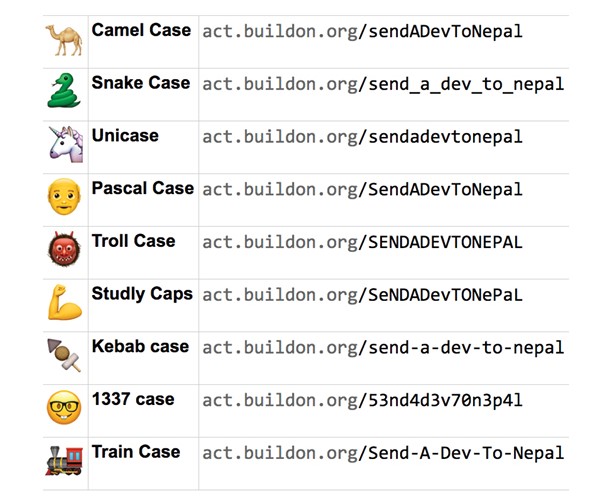Open the 53nd4d3v70n3p4l leetspeak link
Image resolution: width=608 pixels, height=498 pixels.
(362, 401)
